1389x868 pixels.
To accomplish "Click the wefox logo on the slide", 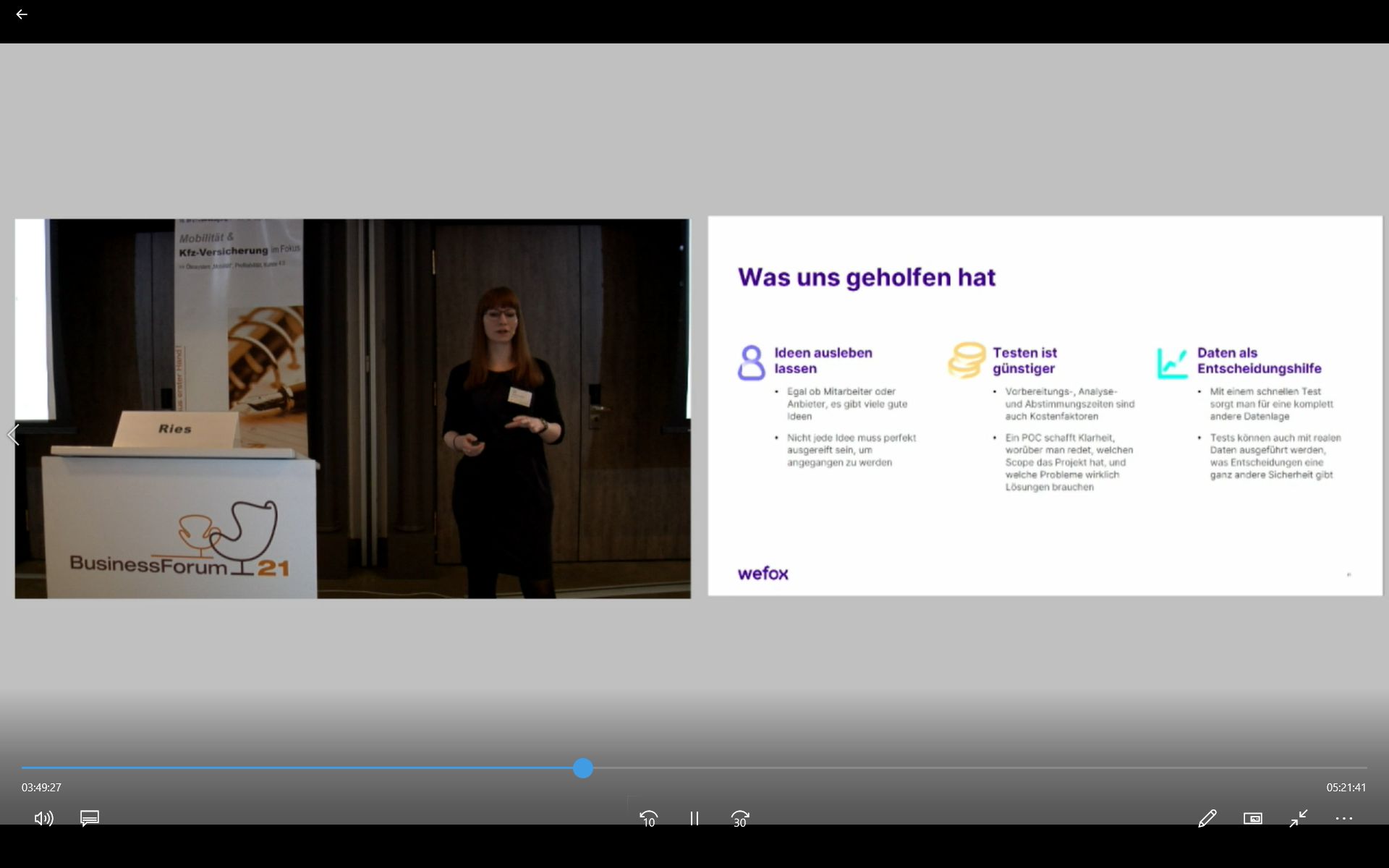I will pyautogui.click(x=763, y=574).
